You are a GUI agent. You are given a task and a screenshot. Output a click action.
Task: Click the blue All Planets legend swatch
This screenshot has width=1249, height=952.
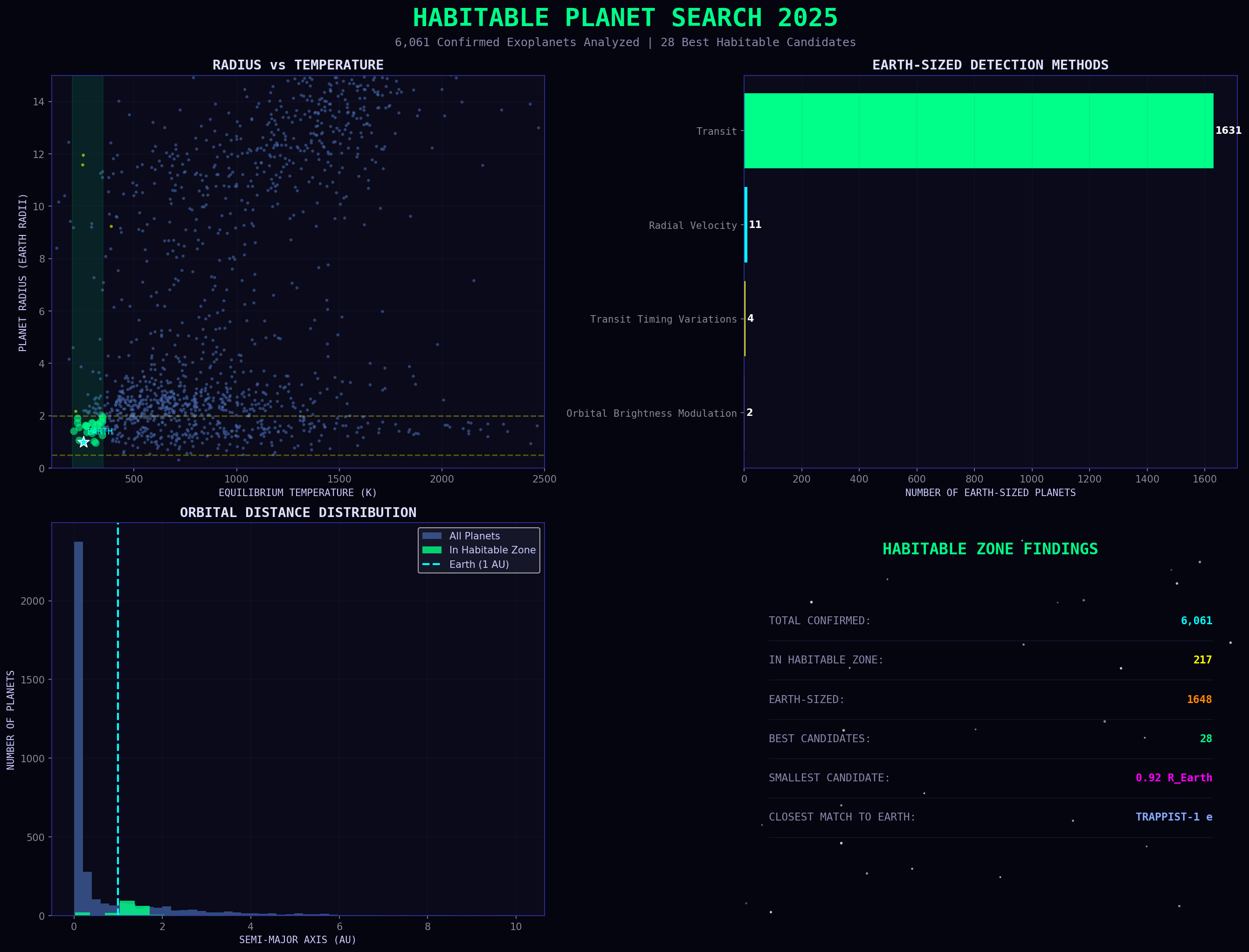coord(432,536)
